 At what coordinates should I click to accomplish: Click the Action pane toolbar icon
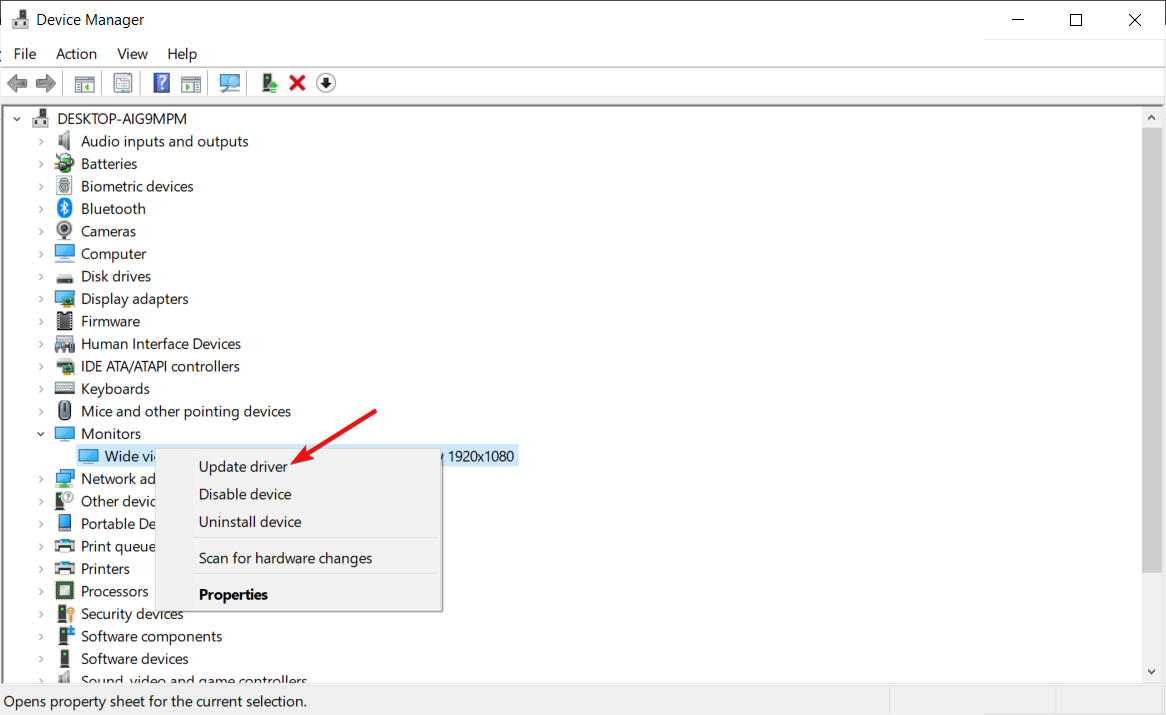[191, 83]
